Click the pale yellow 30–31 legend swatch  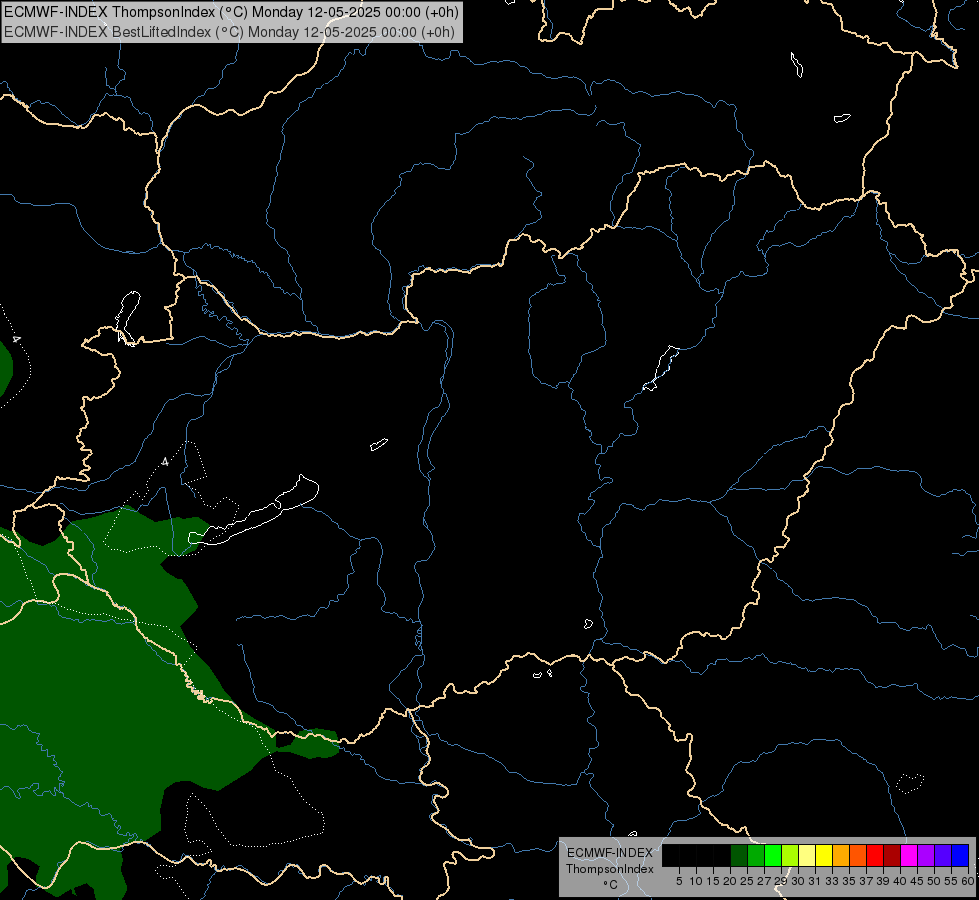807,855
